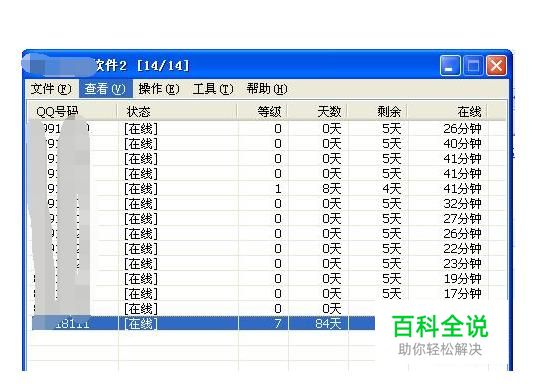Viewport: 533px width, 389px height.
Task: Click [在线] status in the 40分钟 row
Action: click(141, 144)
